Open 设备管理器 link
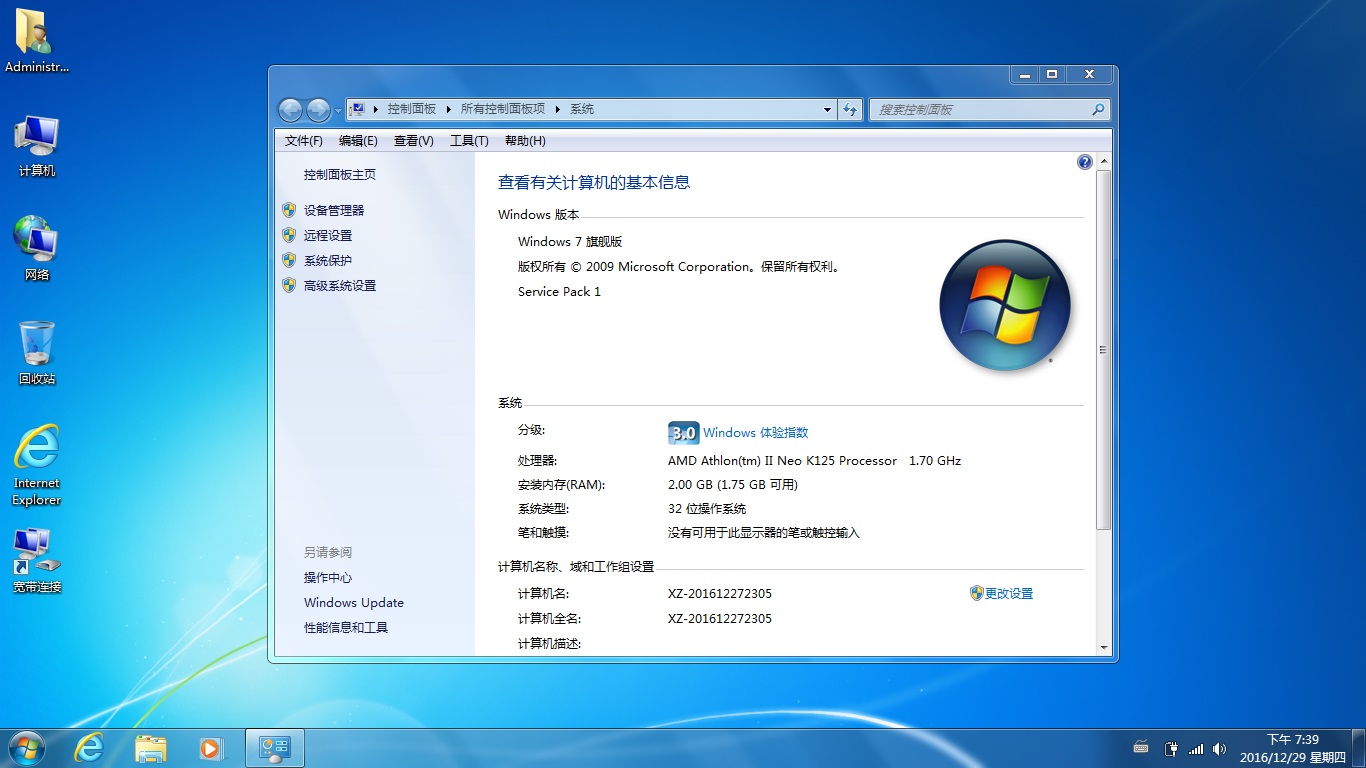The width and height of the screenshot is (1366, 768). (334, 211)
